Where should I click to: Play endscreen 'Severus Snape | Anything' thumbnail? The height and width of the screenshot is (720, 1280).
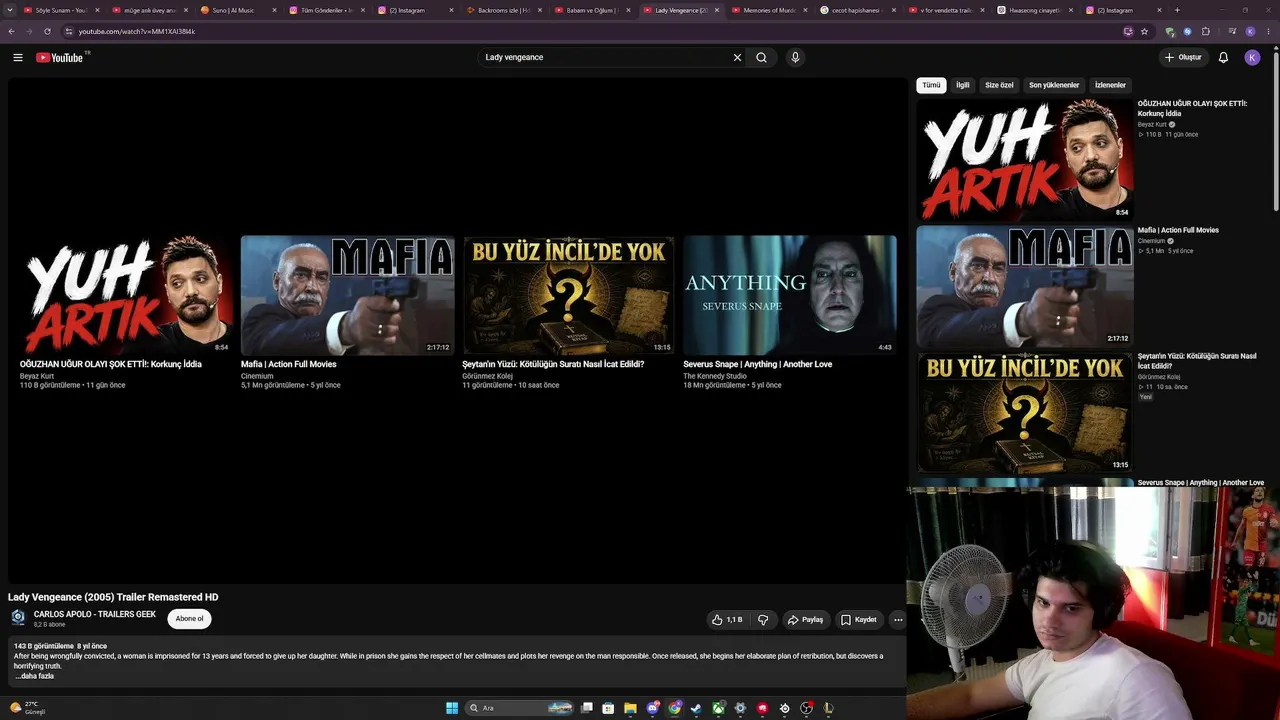pos(790,295)
